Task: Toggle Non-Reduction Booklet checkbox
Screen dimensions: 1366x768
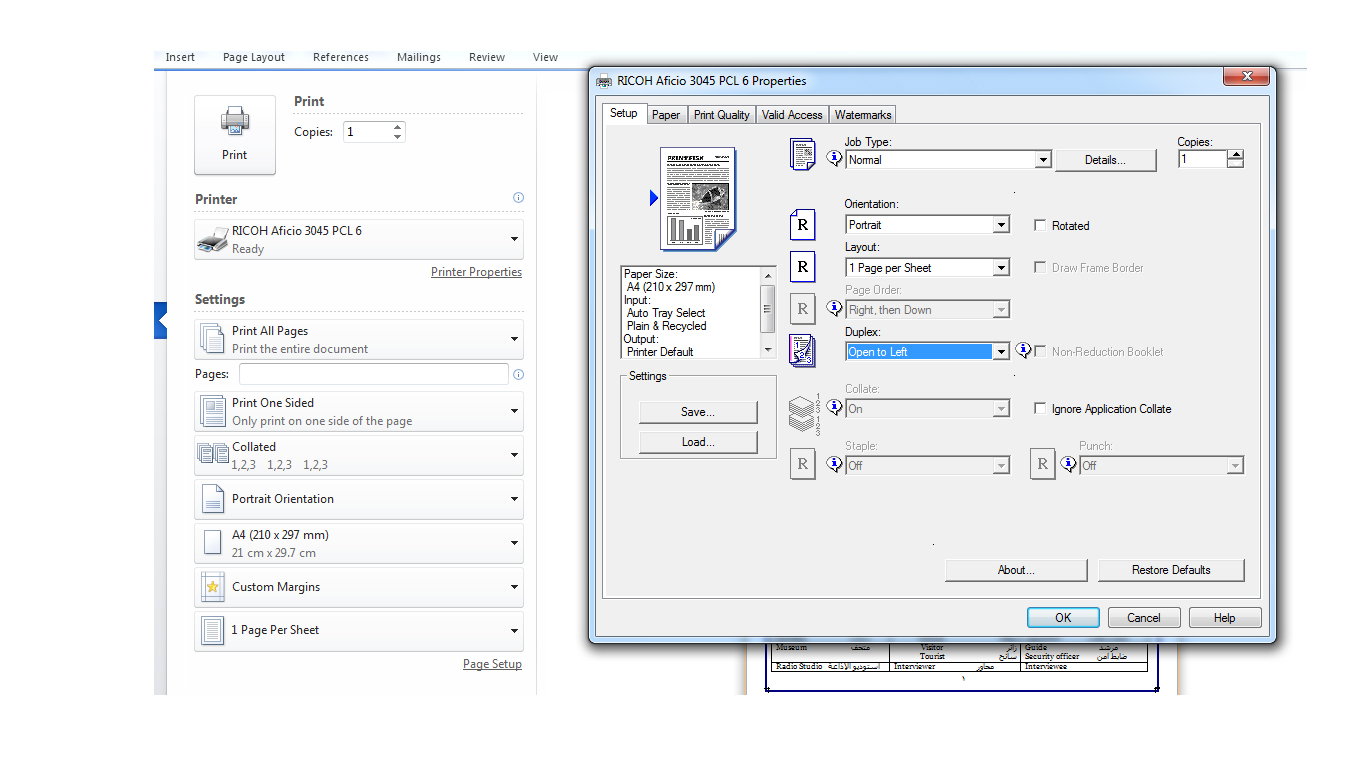Action: pos(1040,351)
